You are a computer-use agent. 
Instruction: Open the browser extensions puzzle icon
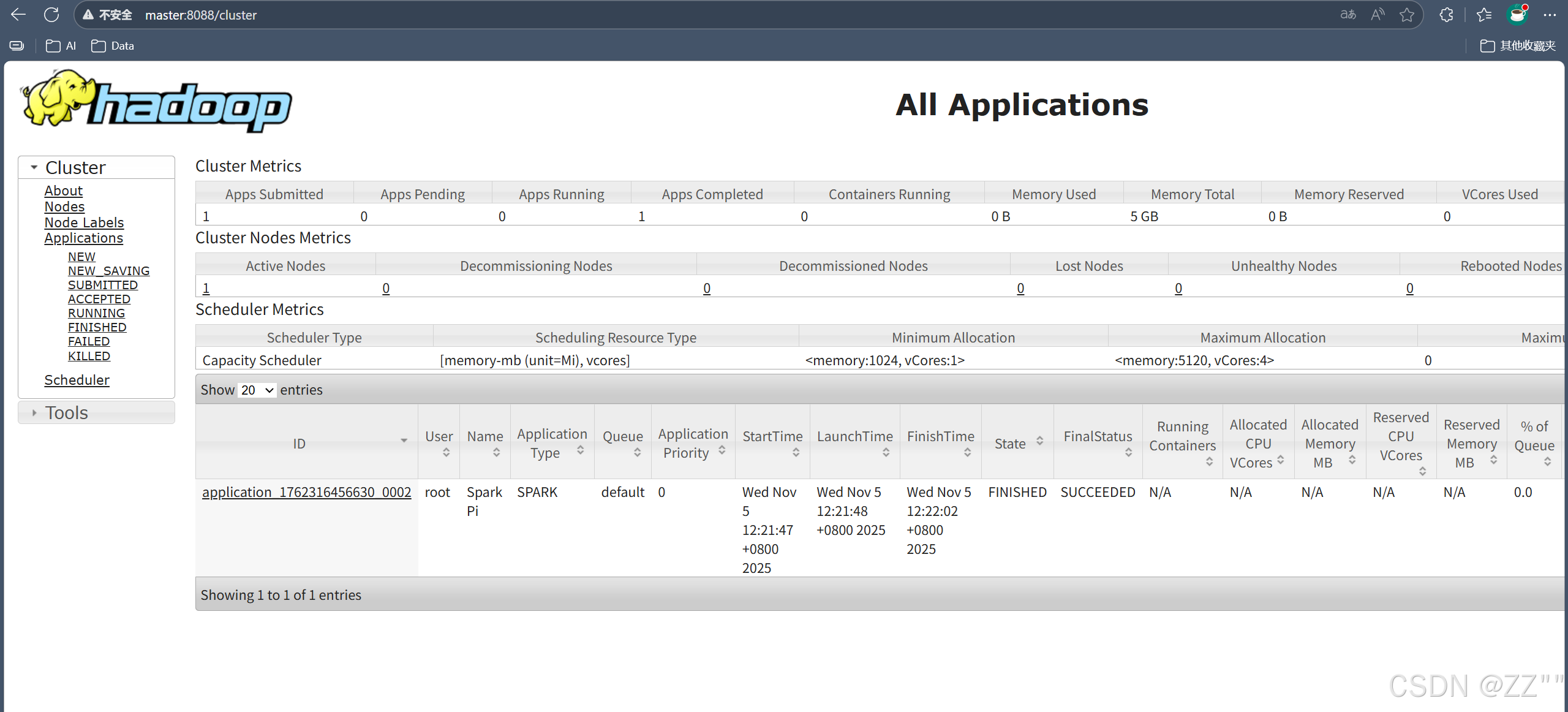(x=1447, y=15)
